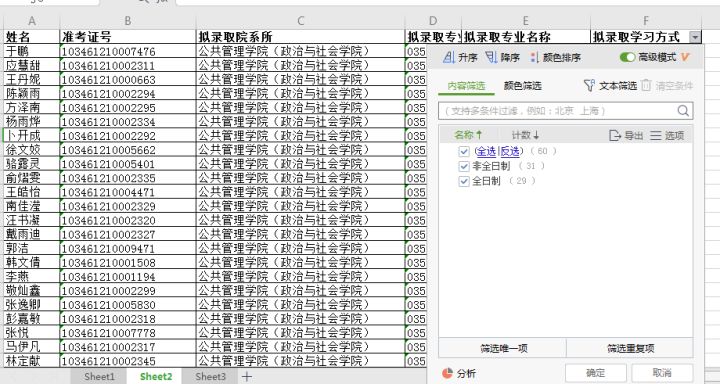Click 分析 pie chart icon
Screen dimensions: 720x384
[x=447, y=373]
